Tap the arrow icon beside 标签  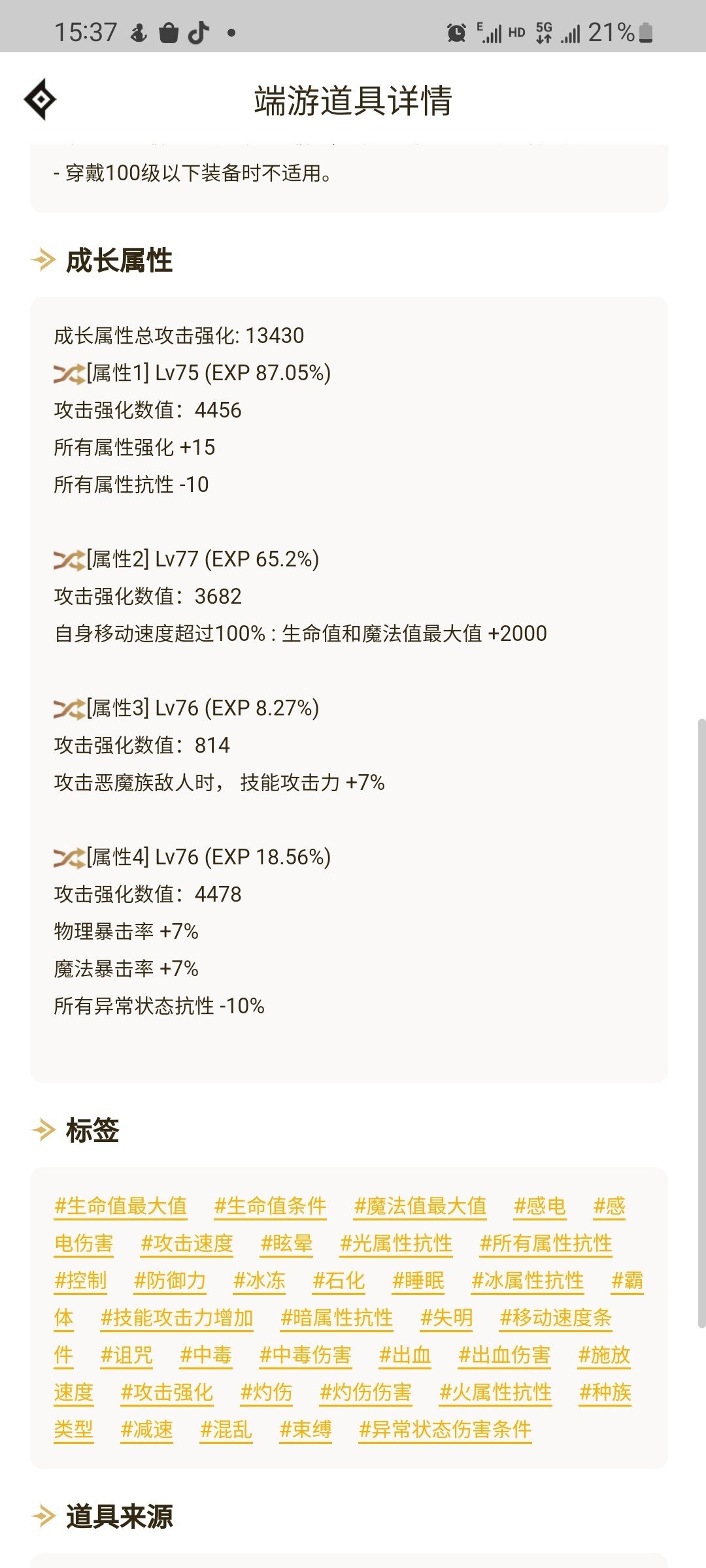44,1130
